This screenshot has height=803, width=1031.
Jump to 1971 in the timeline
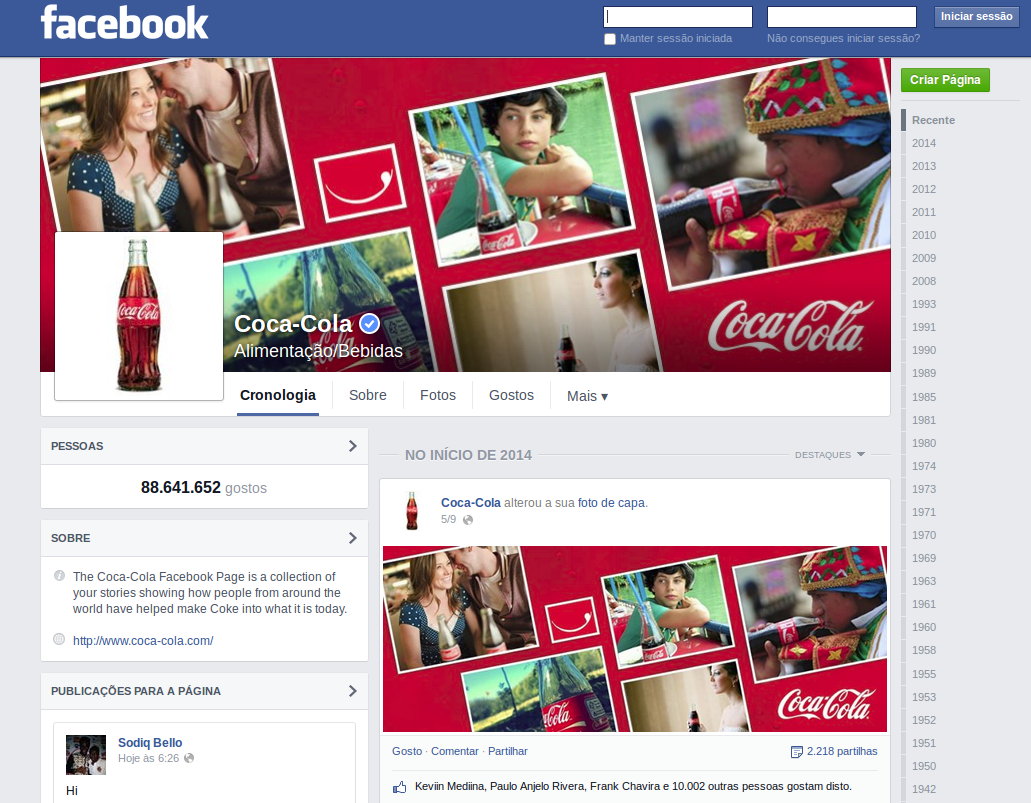(x=924, y=512)
